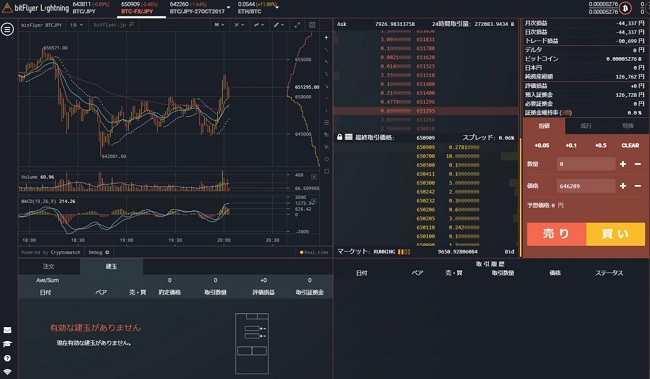This screenshot has height=379, width=650.
Task: Open the 1m chart interval dropdown
Action: coord(76,25)
